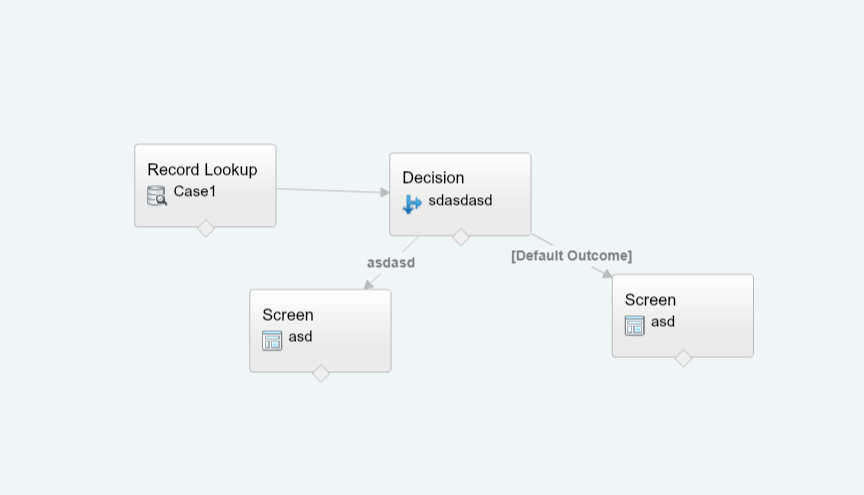Select the connector line from Record Lookup to Decision

pyautogui.click(x=330, y=190)
